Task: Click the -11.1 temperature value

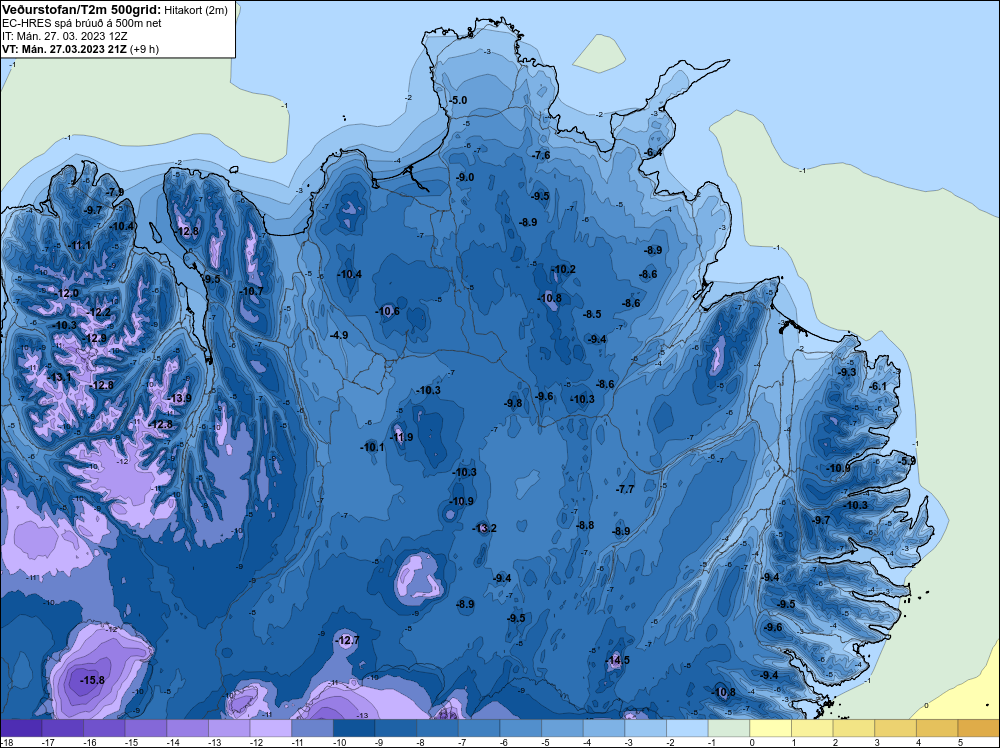Action: [x=79, y=246]
